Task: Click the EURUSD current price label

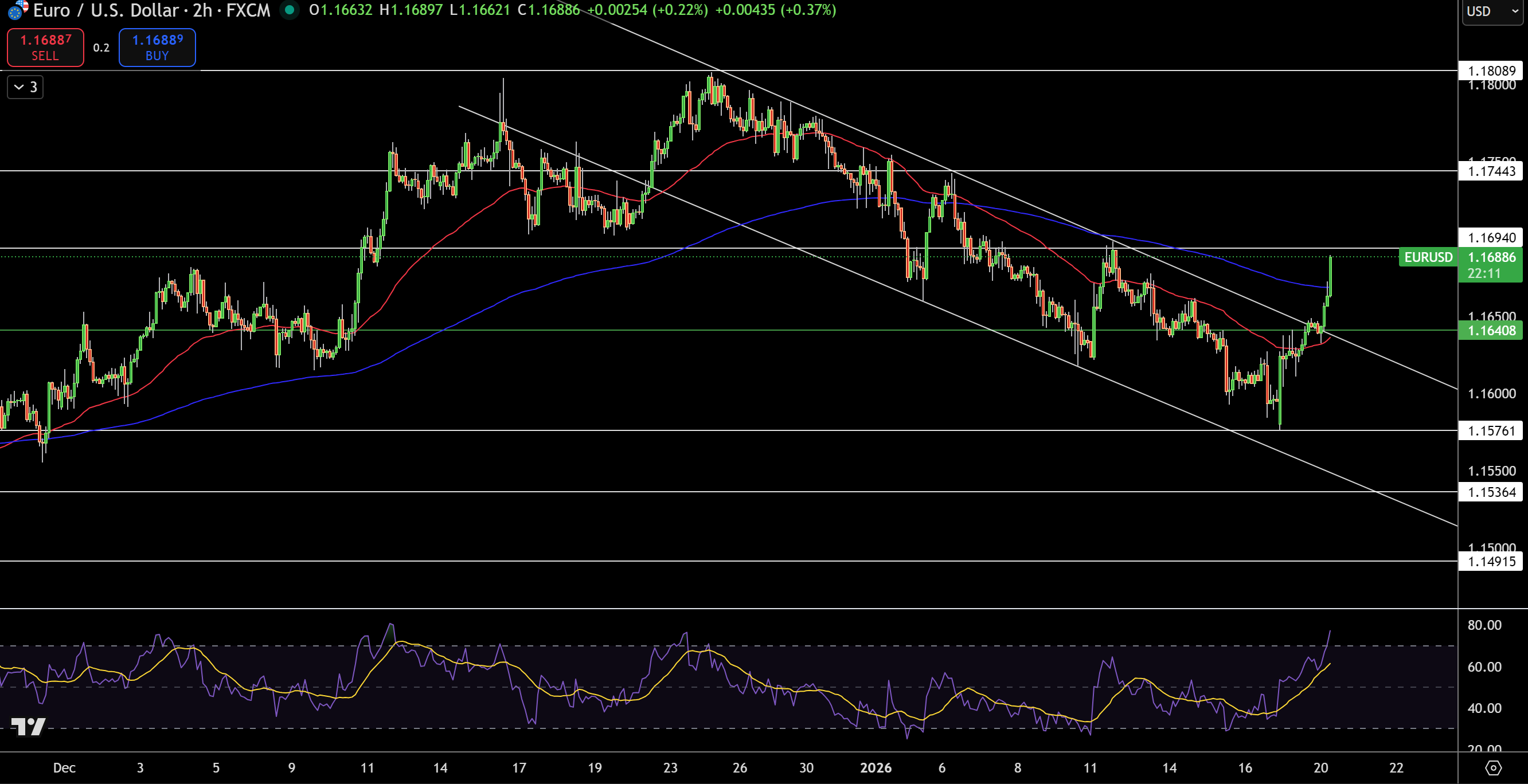Action: pos(1428,257)
